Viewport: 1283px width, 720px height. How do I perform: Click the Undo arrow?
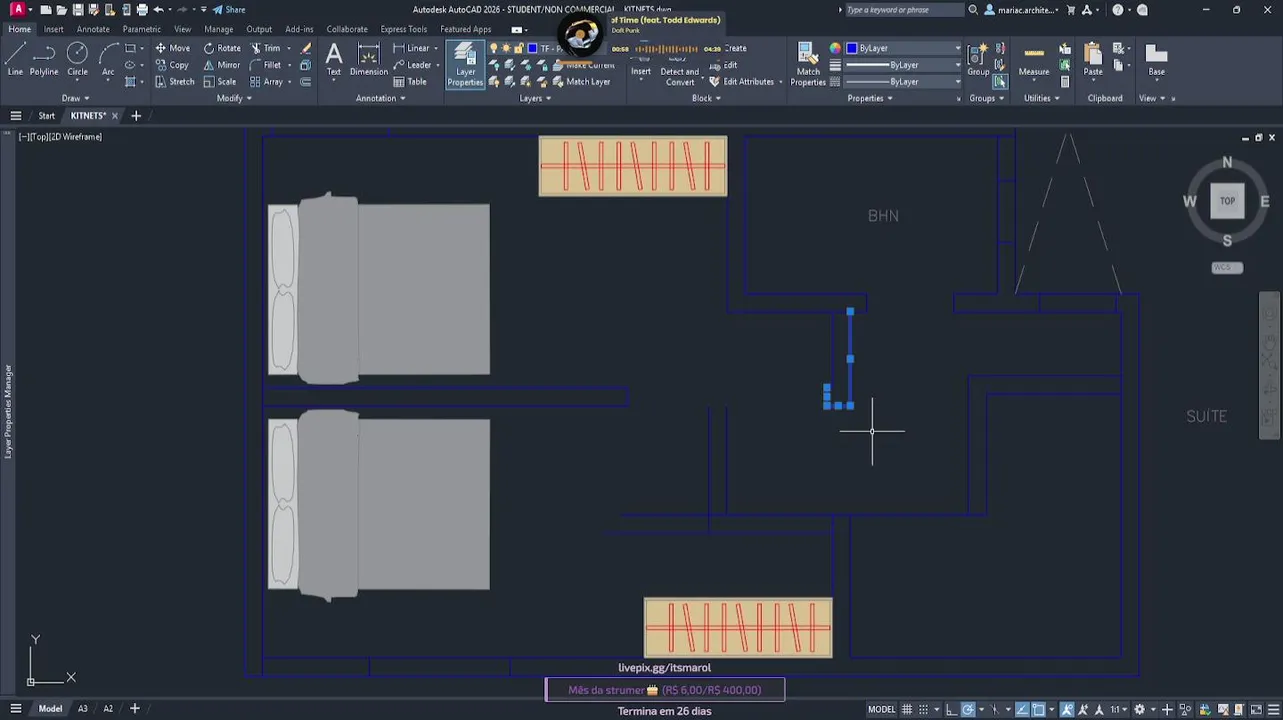point(158,10)
